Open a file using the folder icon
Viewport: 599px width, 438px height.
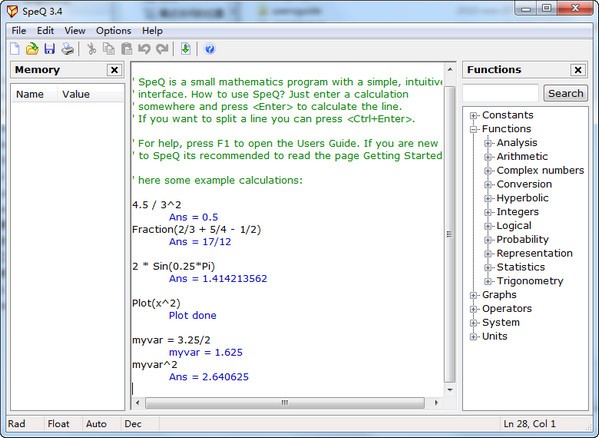point(32,49)
